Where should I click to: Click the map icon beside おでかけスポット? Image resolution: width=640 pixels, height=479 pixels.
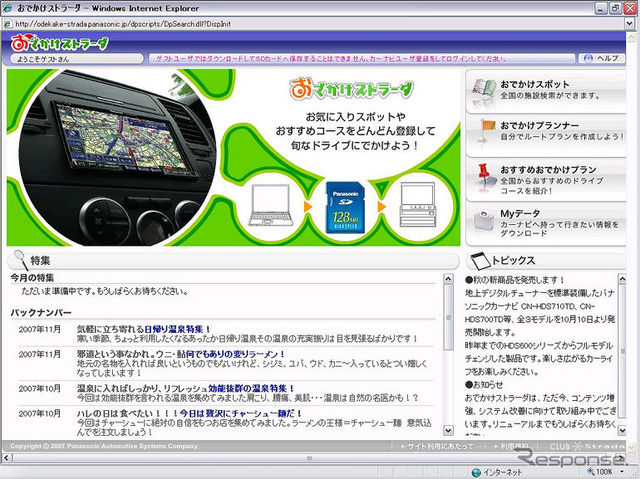click(x=484, y=89)
